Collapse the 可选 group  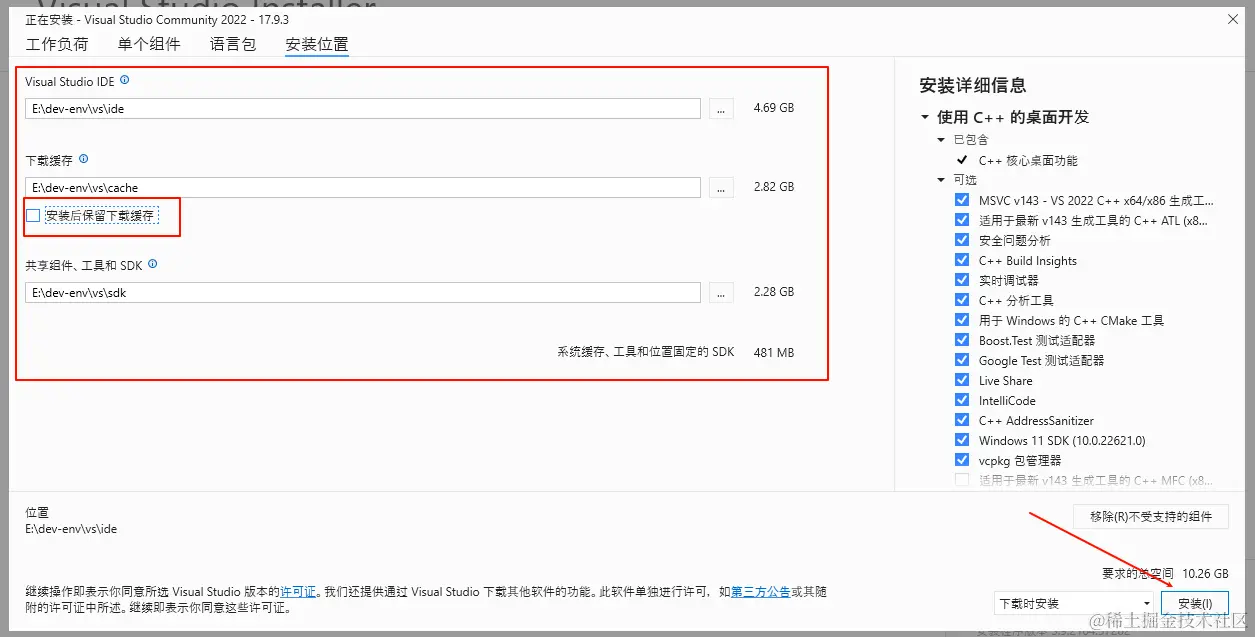(941, 180)
